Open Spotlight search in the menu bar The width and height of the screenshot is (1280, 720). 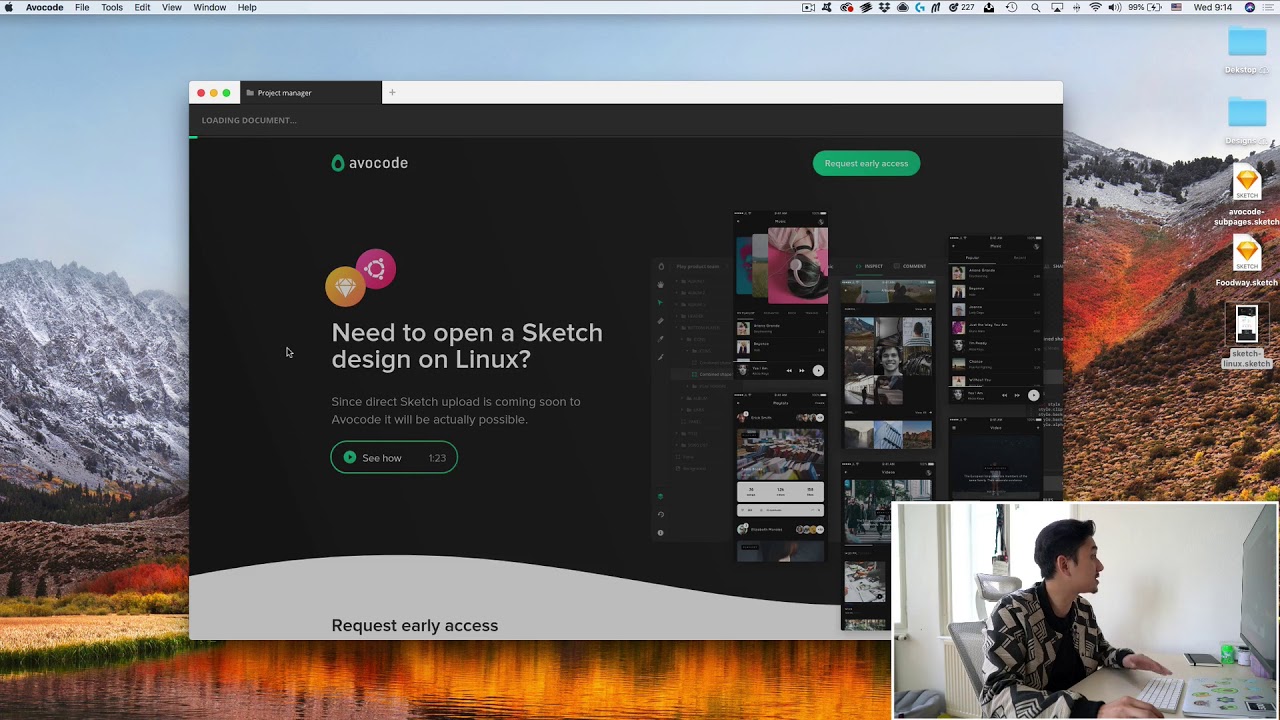[1035, 7]
